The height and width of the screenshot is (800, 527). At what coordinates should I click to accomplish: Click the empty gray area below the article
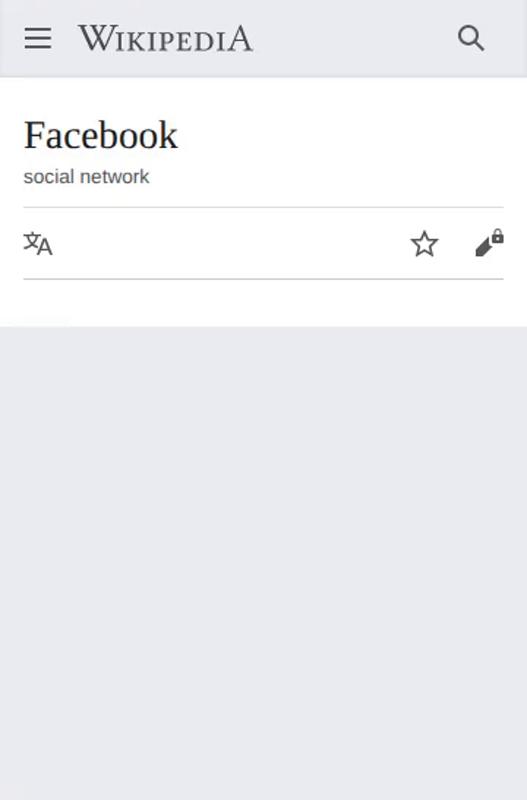263,561
